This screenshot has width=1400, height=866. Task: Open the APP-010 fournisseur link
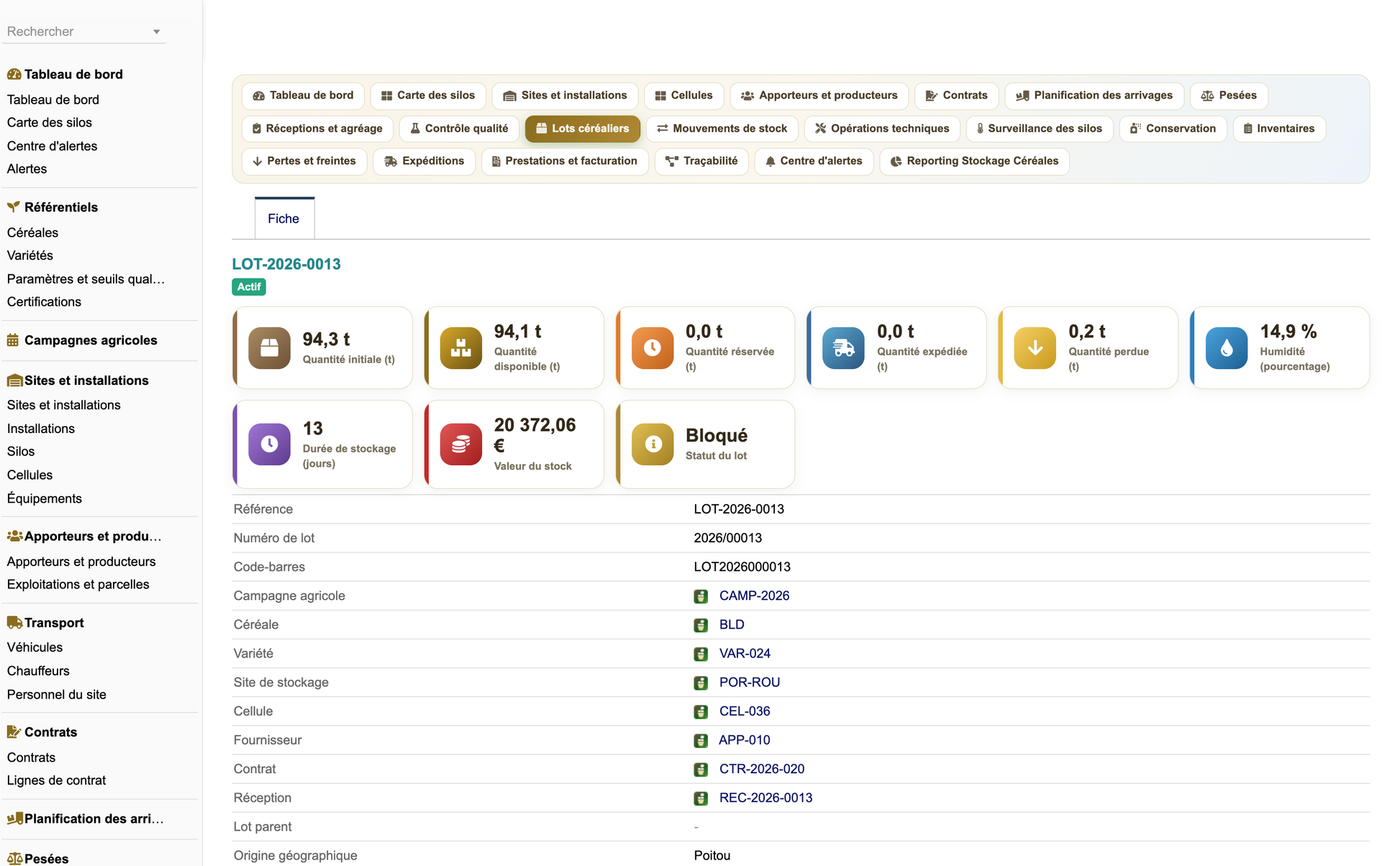pos(745,740)
